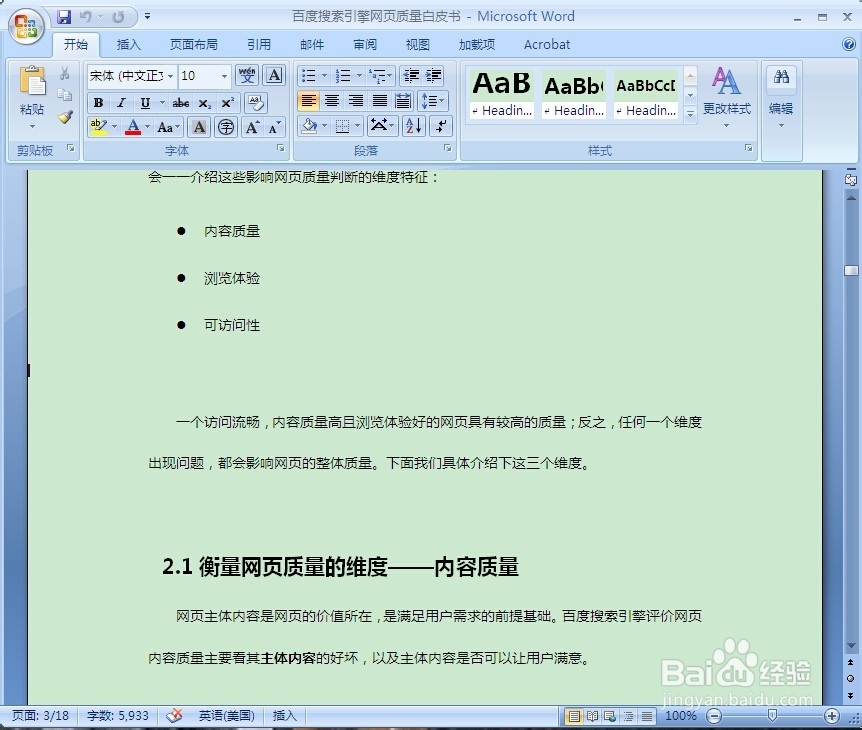Screen dimensions: 862x730
Task: Zoom out with the minus button
Action: (714, 716)
